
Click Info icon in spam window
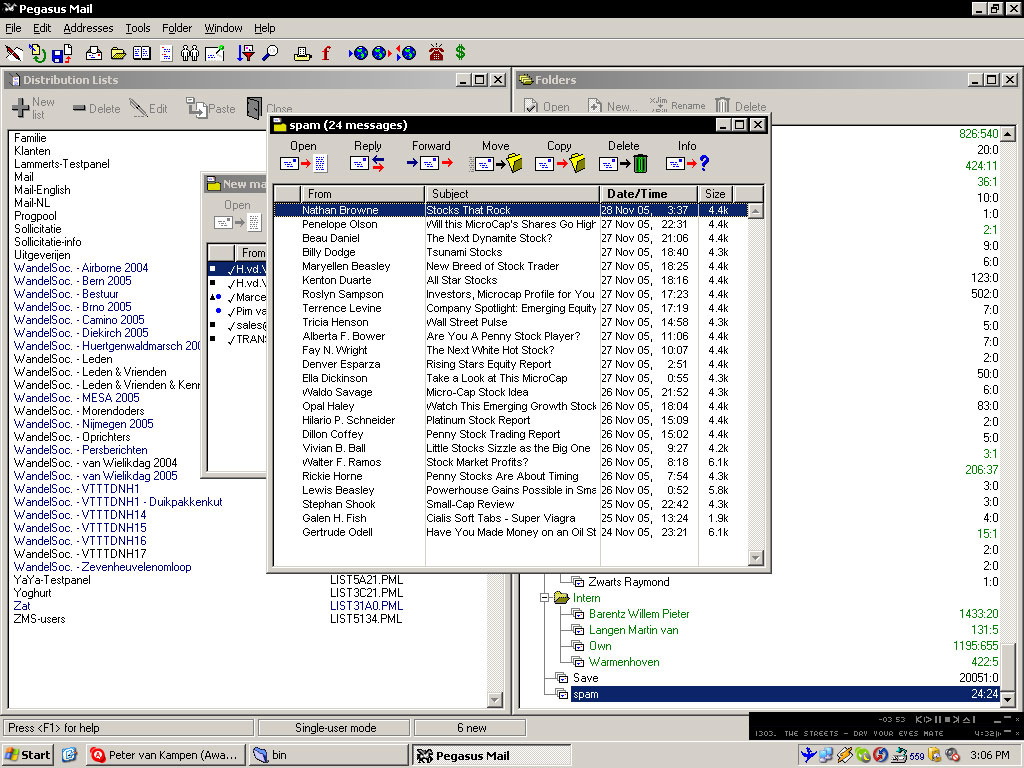click(687, 156)
